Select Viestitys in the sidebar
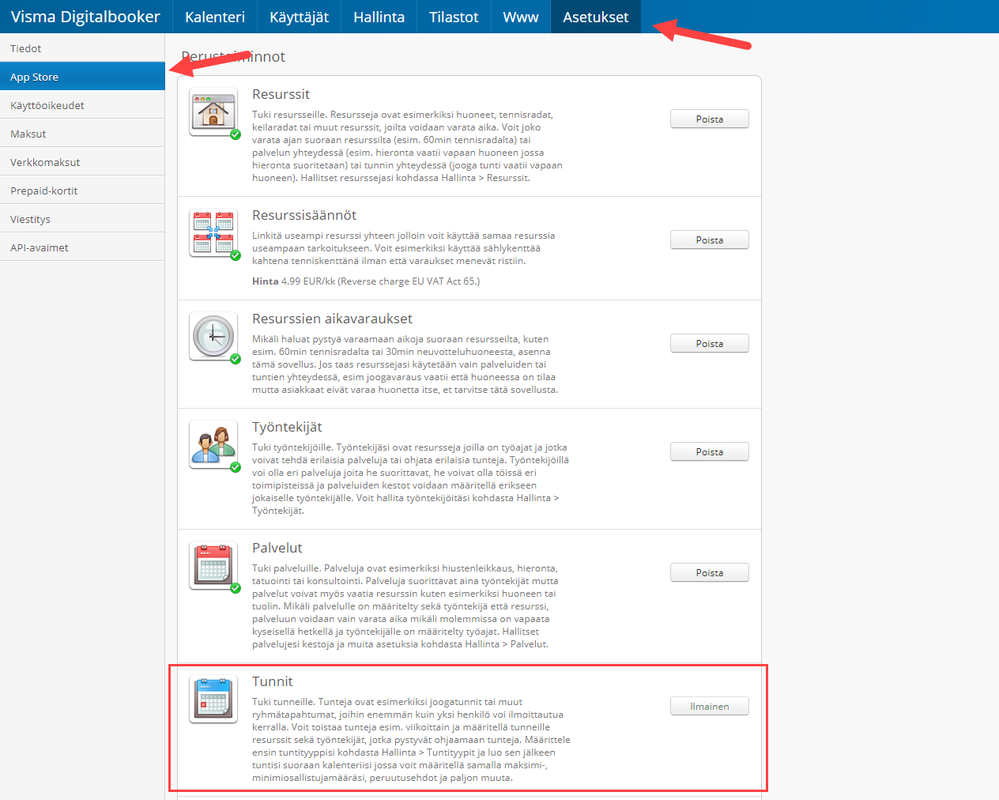The image size is (999, 800). [82, 219]
